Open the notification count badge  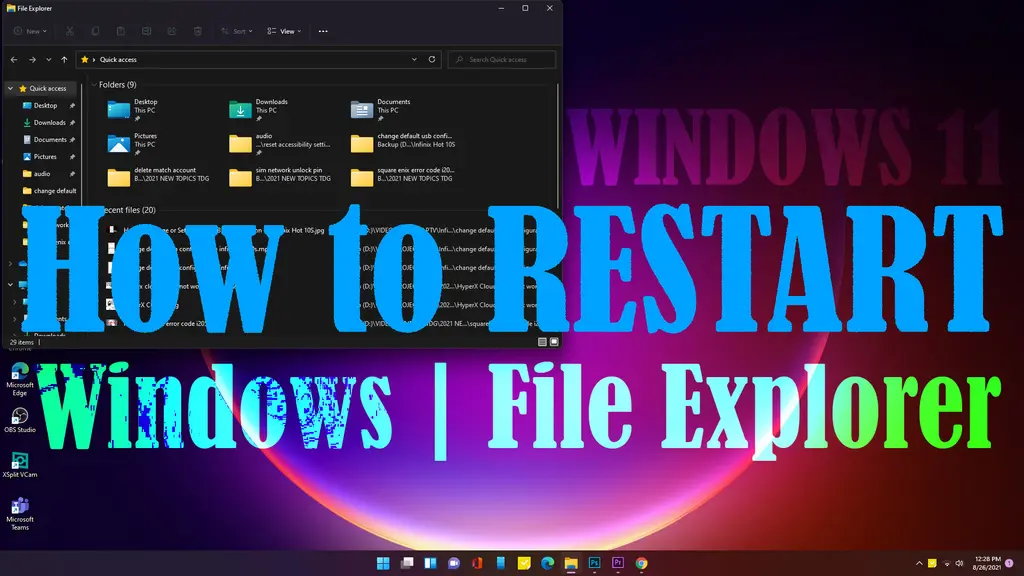coord(1010,563)
